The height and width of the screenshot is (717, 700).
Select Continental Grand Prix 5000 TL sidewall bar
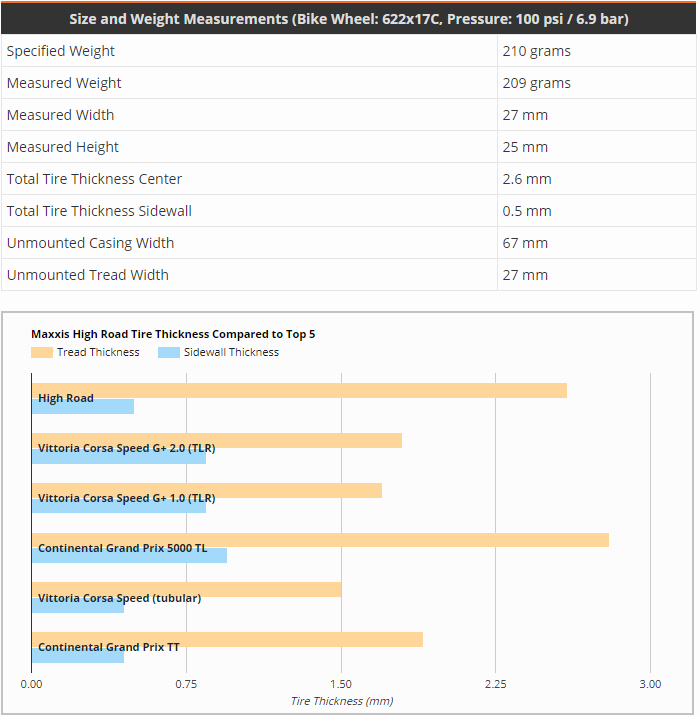click(x=129, y=556)
